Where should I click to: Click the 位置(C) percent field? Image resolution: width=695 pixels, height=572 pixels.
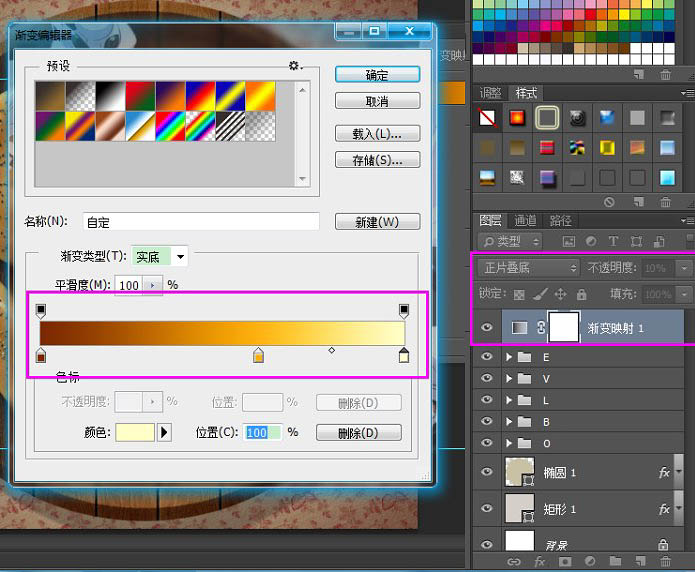click(x=263, y=432)
